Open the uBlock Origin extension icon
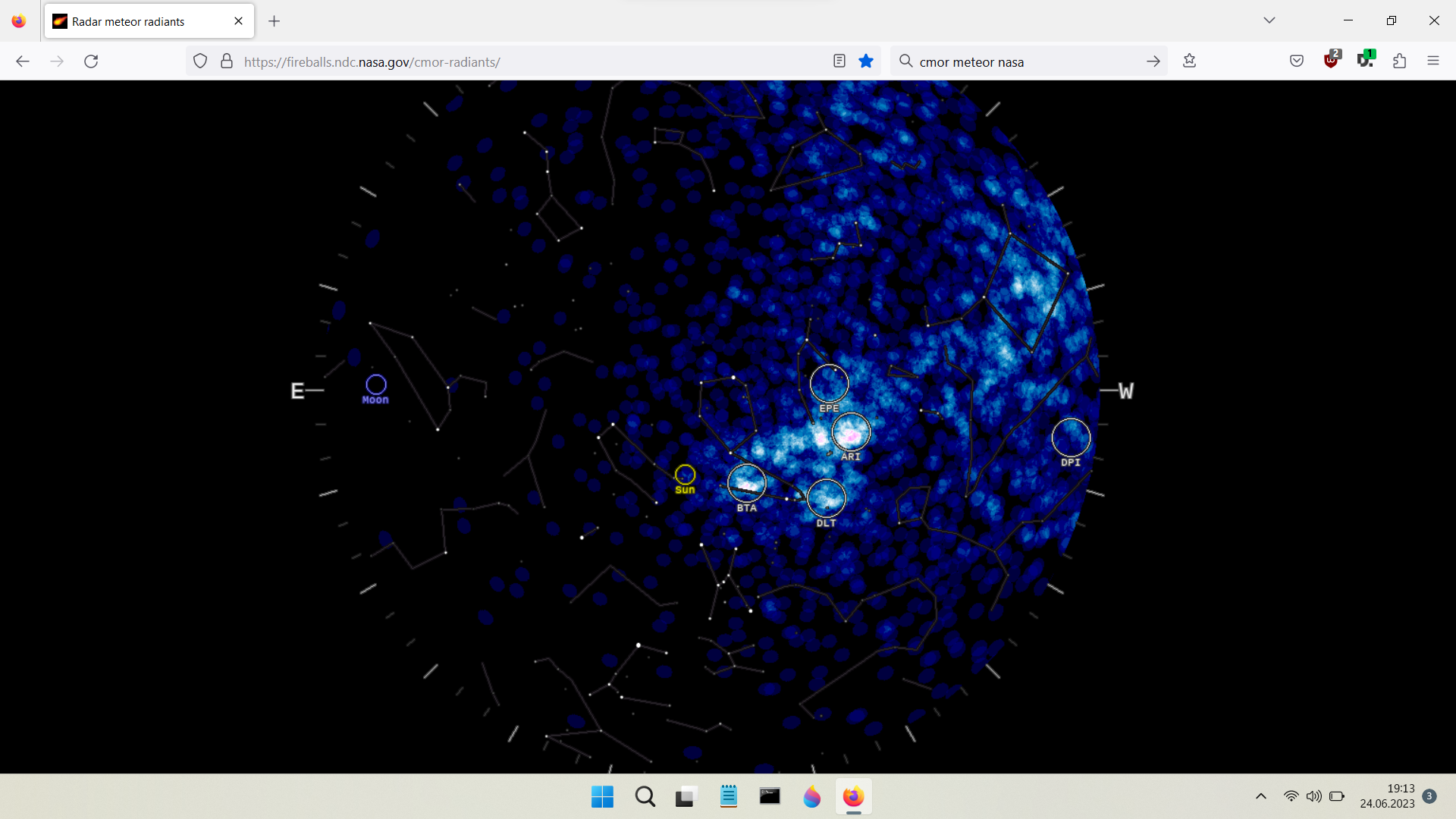This screenshot has height=819, width=1456. 1332,60
